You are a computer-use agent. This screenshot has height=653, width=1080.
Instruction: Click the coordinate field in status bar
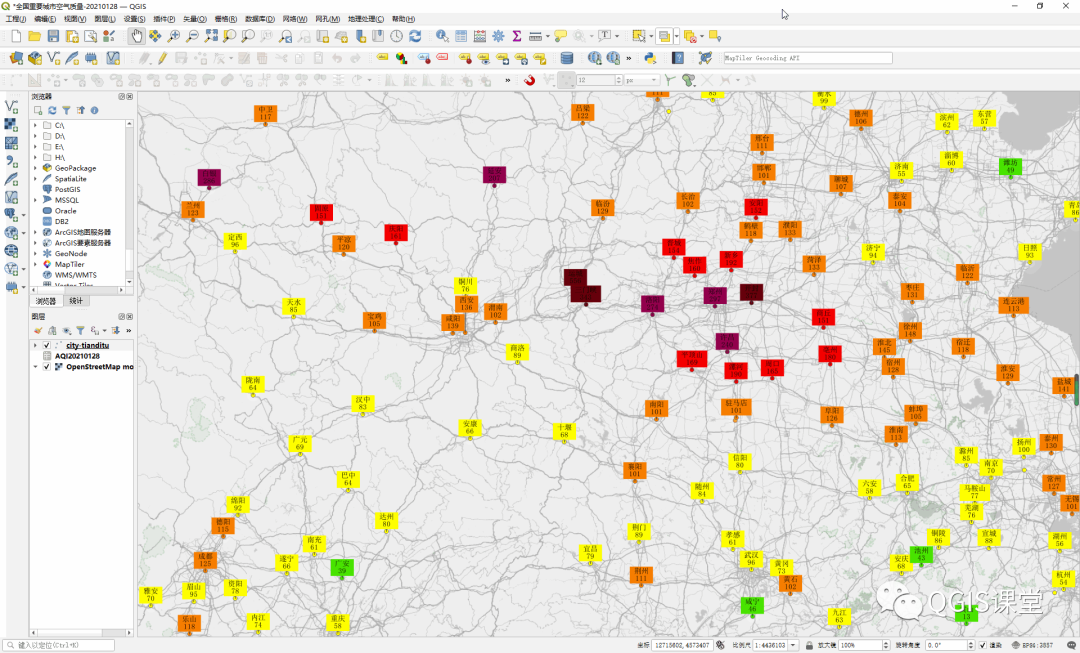tap(682, 645)
